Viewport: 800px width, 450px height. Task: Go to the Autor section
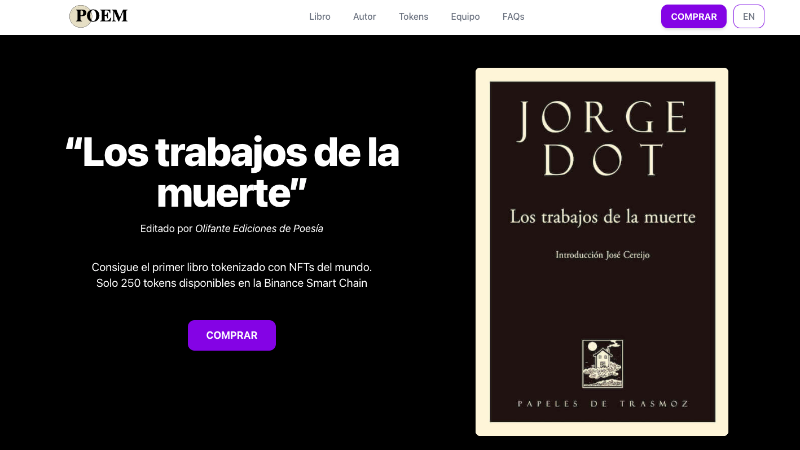(x=364, y=17)
